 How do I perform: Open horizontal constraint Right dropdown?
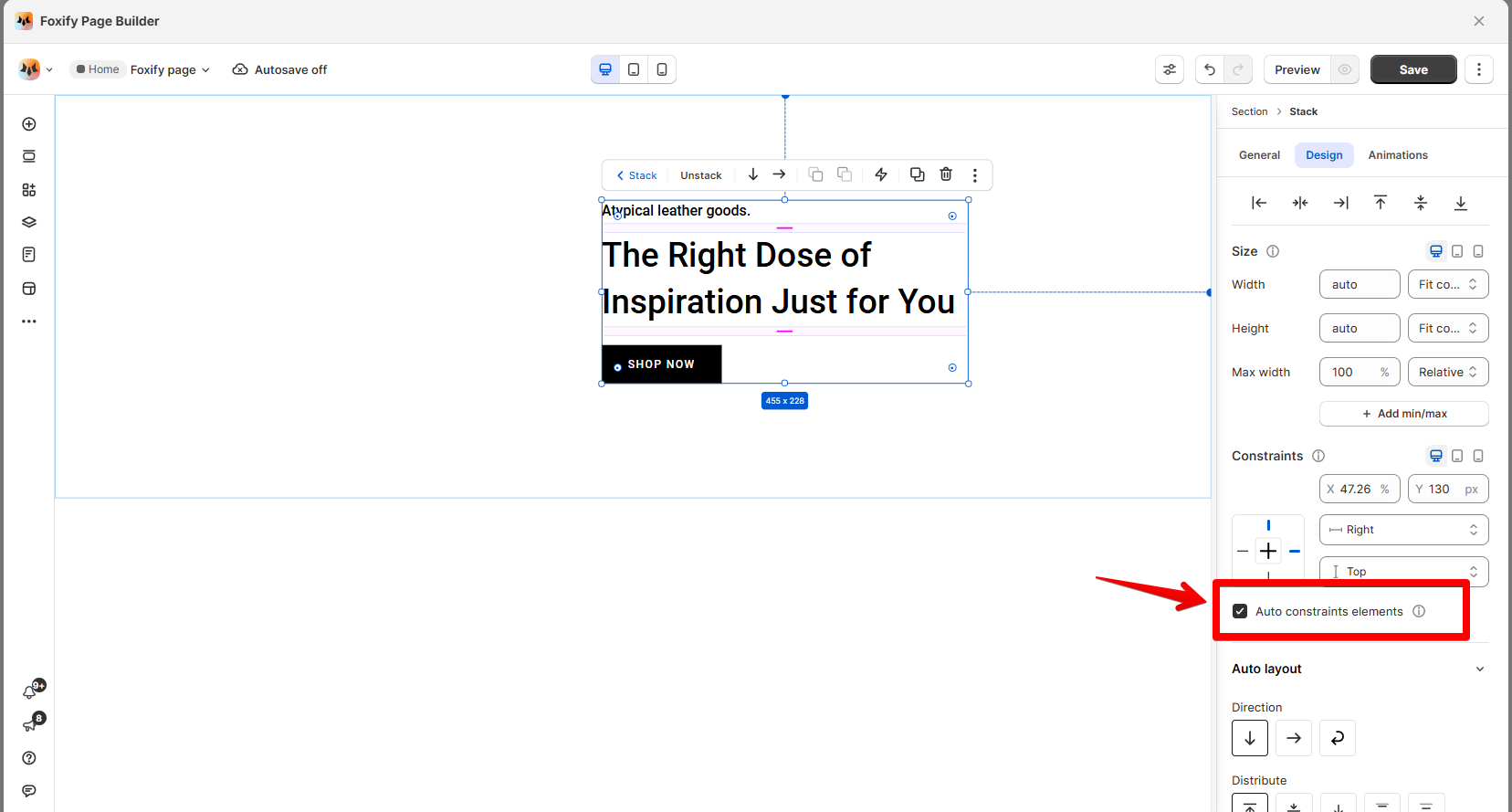(x=1404, y=530)
